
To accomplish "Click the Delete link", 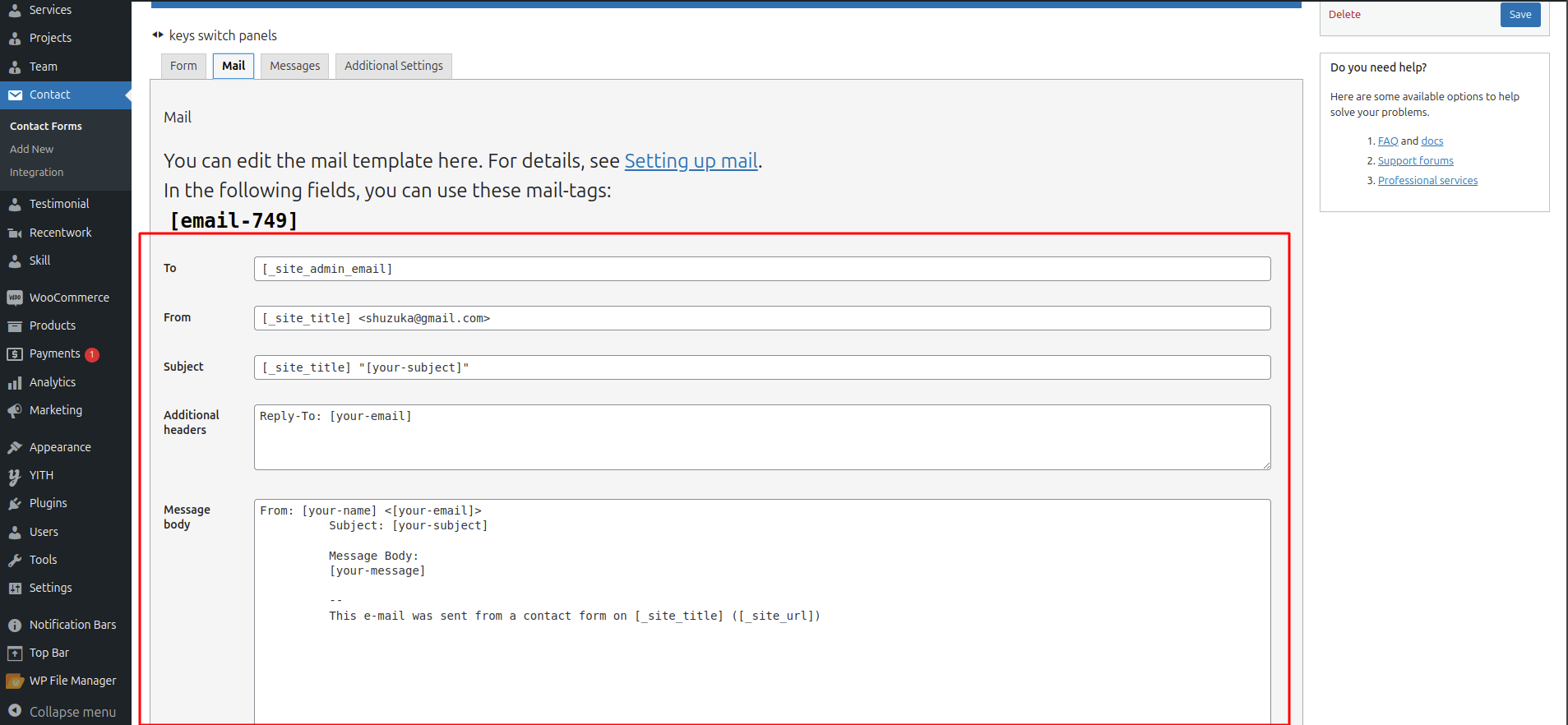I will coord(1344,15).
